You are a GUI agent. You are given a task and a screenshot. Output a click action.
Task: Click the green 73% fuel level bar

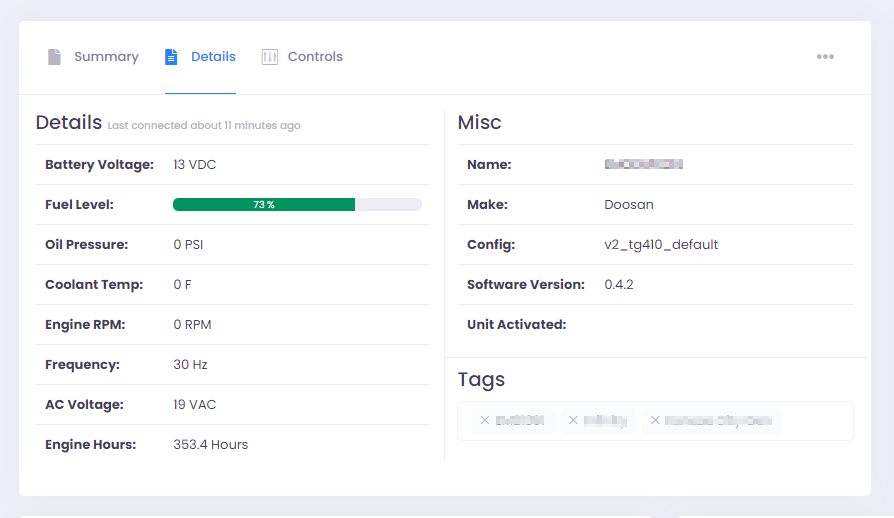(x=264, y=204)
